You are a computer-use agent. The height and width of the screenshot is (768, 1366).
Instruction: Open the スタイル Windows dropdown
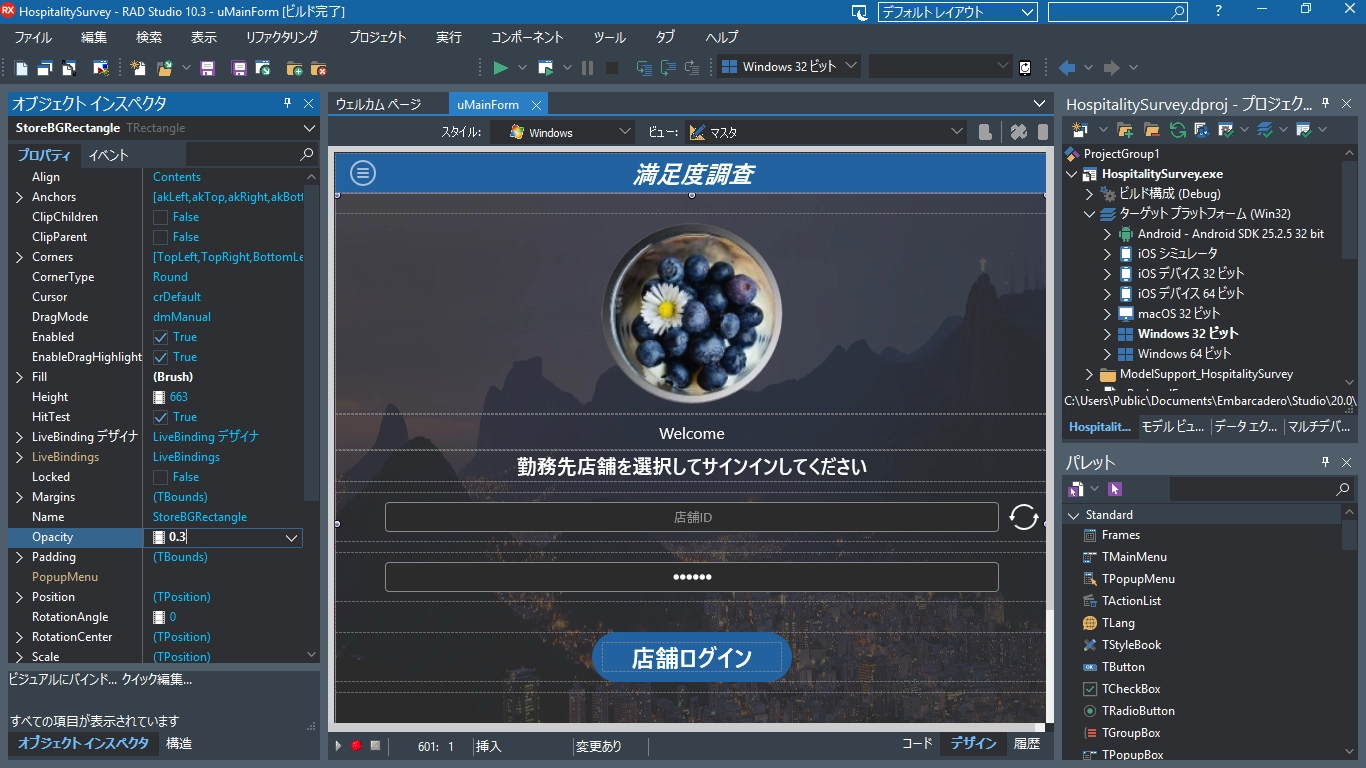tap(626, 130)
